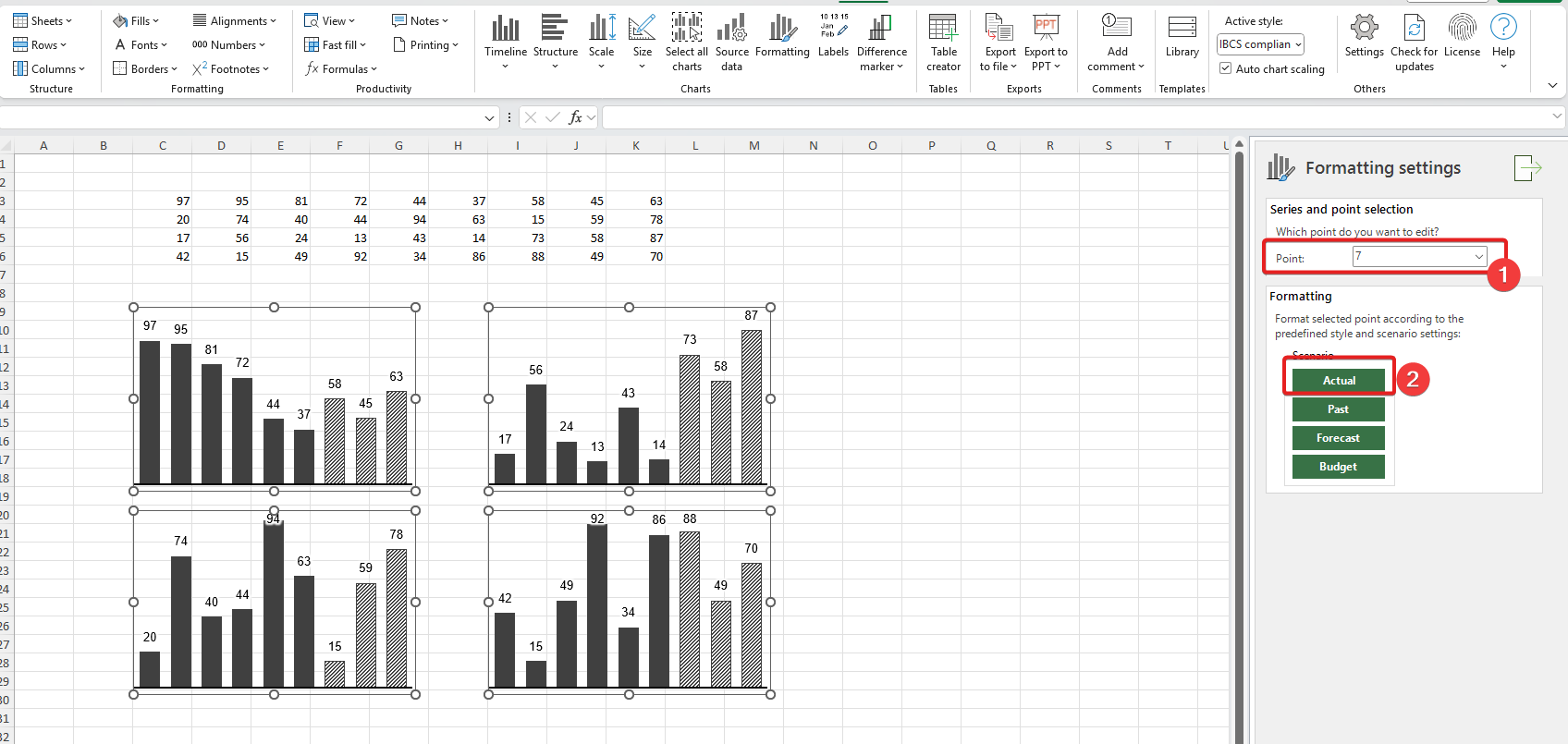Click the Structure chart icon
Viewport: 1568px width, 744px height.
555,30
